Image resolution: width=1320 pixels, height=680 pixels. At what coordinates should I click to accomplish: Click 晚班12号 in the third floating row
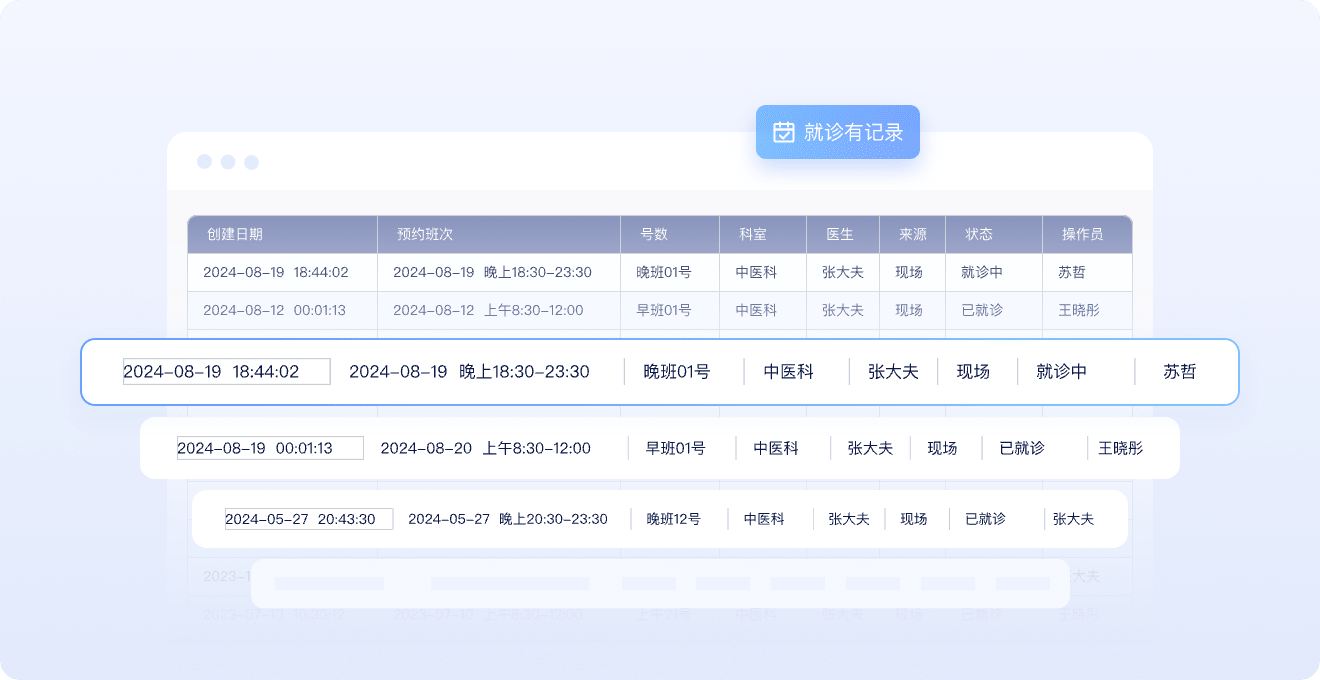click(673, 519)
